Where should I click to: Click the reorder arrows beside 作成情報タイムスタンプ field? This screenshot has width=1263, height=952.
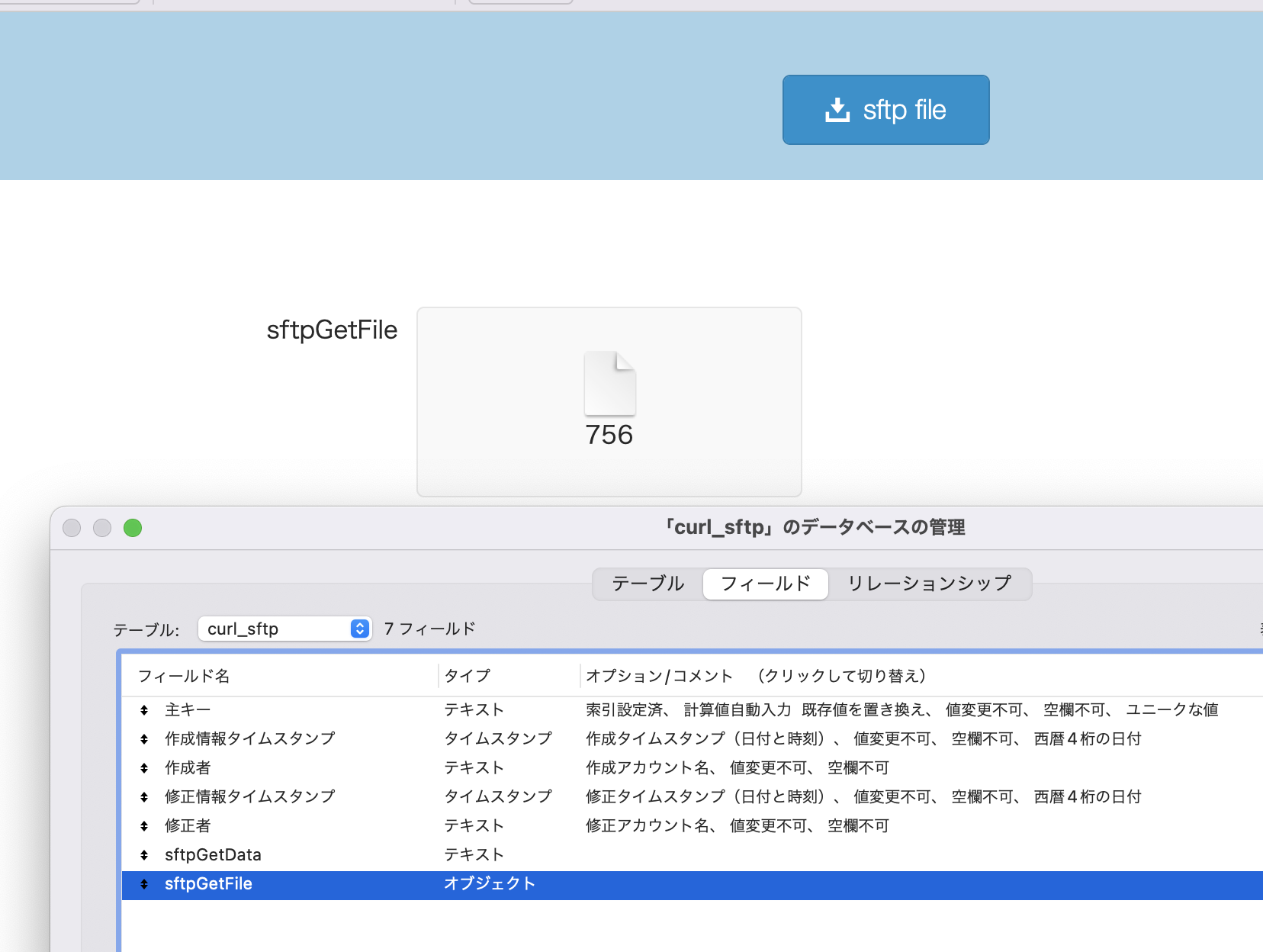click(x=144, y=738)
